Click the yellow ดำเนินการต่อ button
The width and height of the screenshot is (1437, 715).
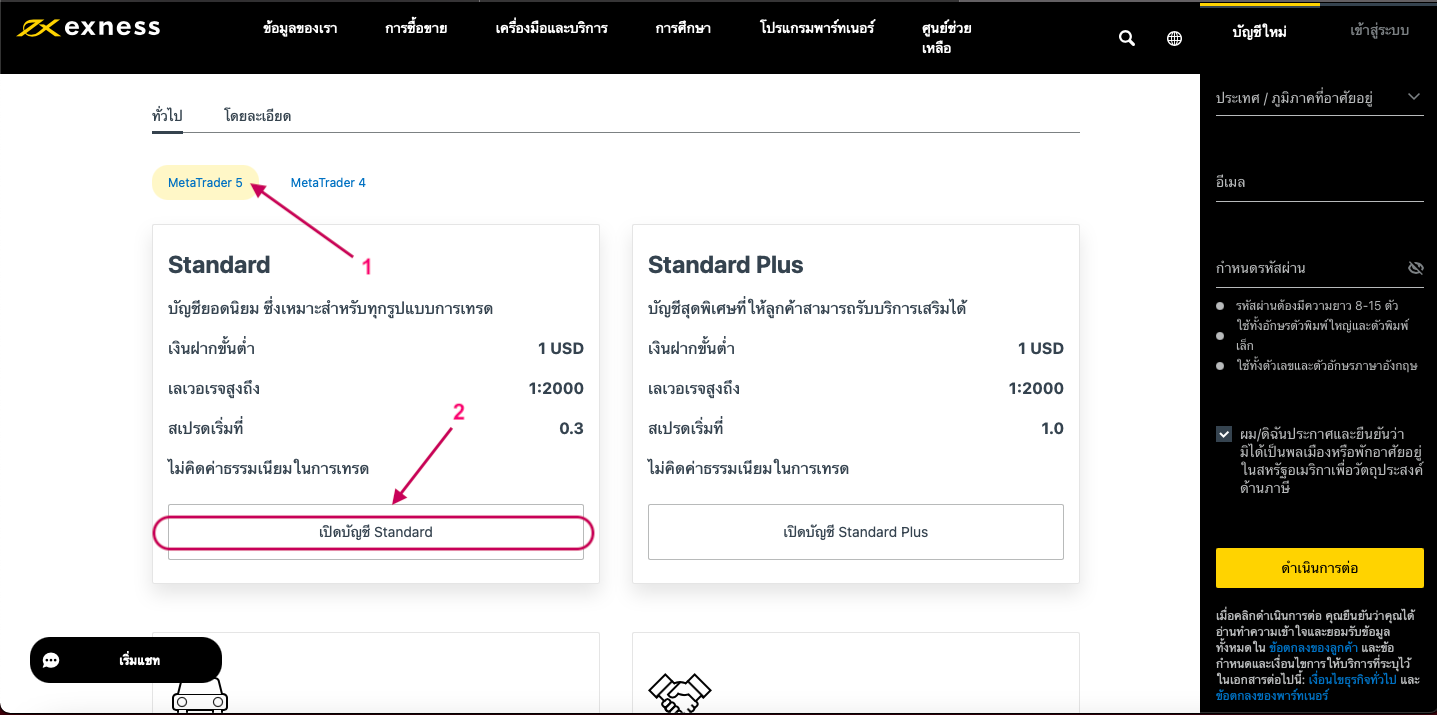(x=1320, y=568)
